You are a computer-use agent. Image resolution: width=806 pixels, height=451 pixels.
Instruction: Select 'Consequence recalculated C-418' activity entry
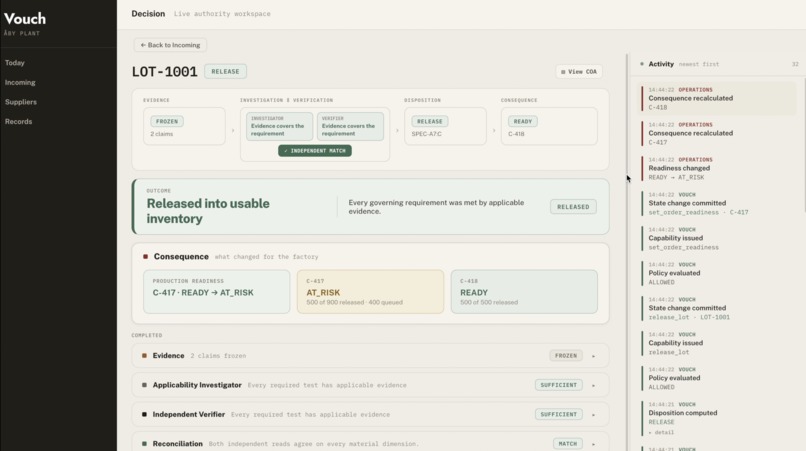(x=717, y=99)
